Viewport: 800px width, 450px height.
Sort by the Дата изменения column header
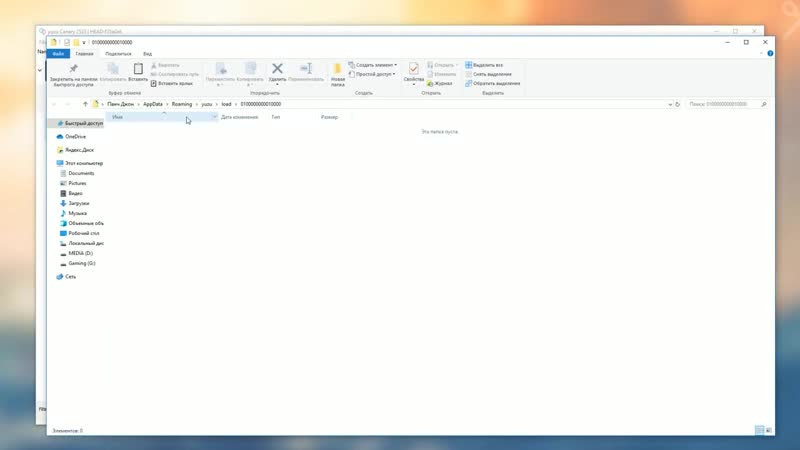[x=240, y=117]
